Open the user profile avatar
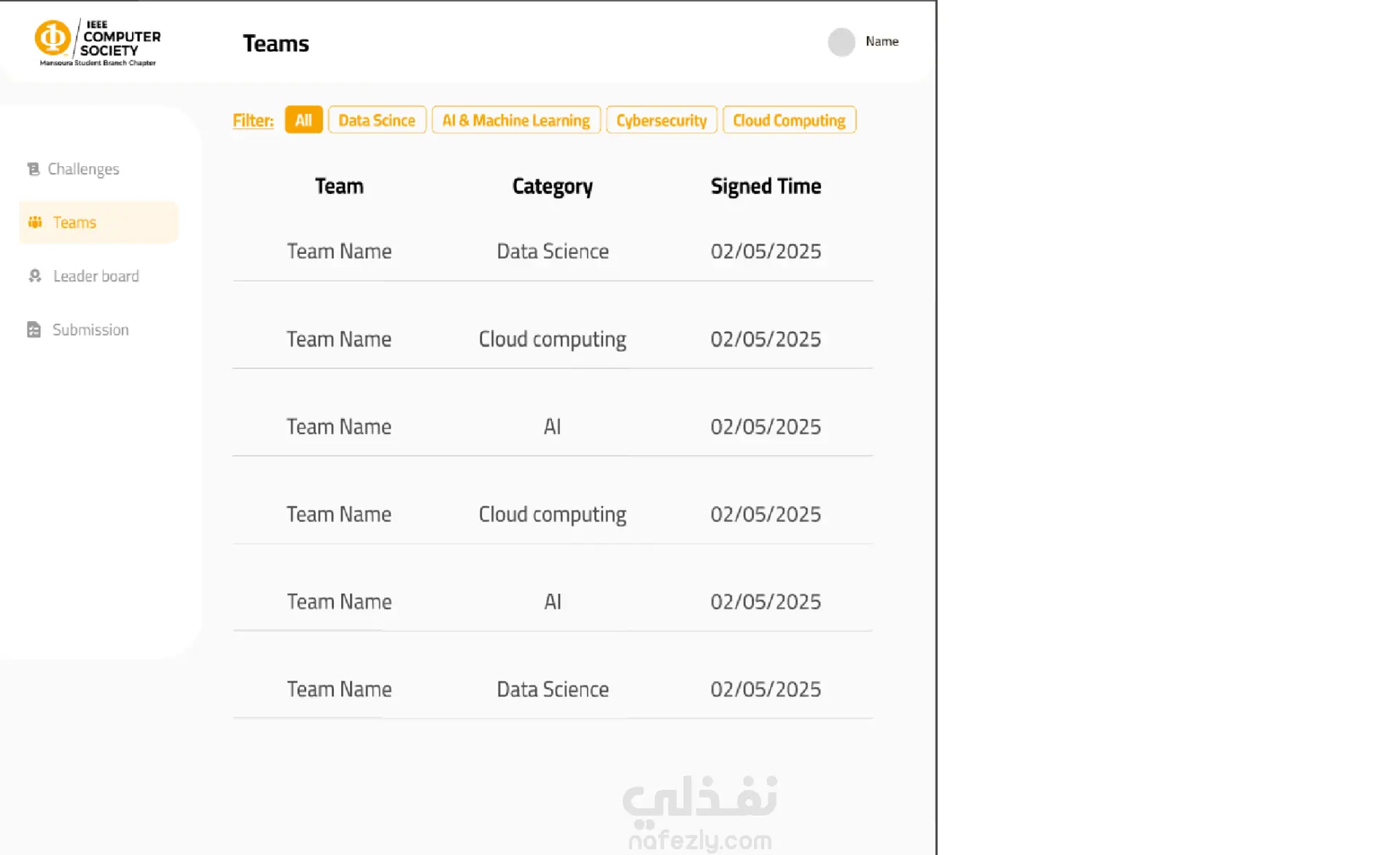Image resolution: width=1400 pixels, height=855 pixels. (841, 42)
